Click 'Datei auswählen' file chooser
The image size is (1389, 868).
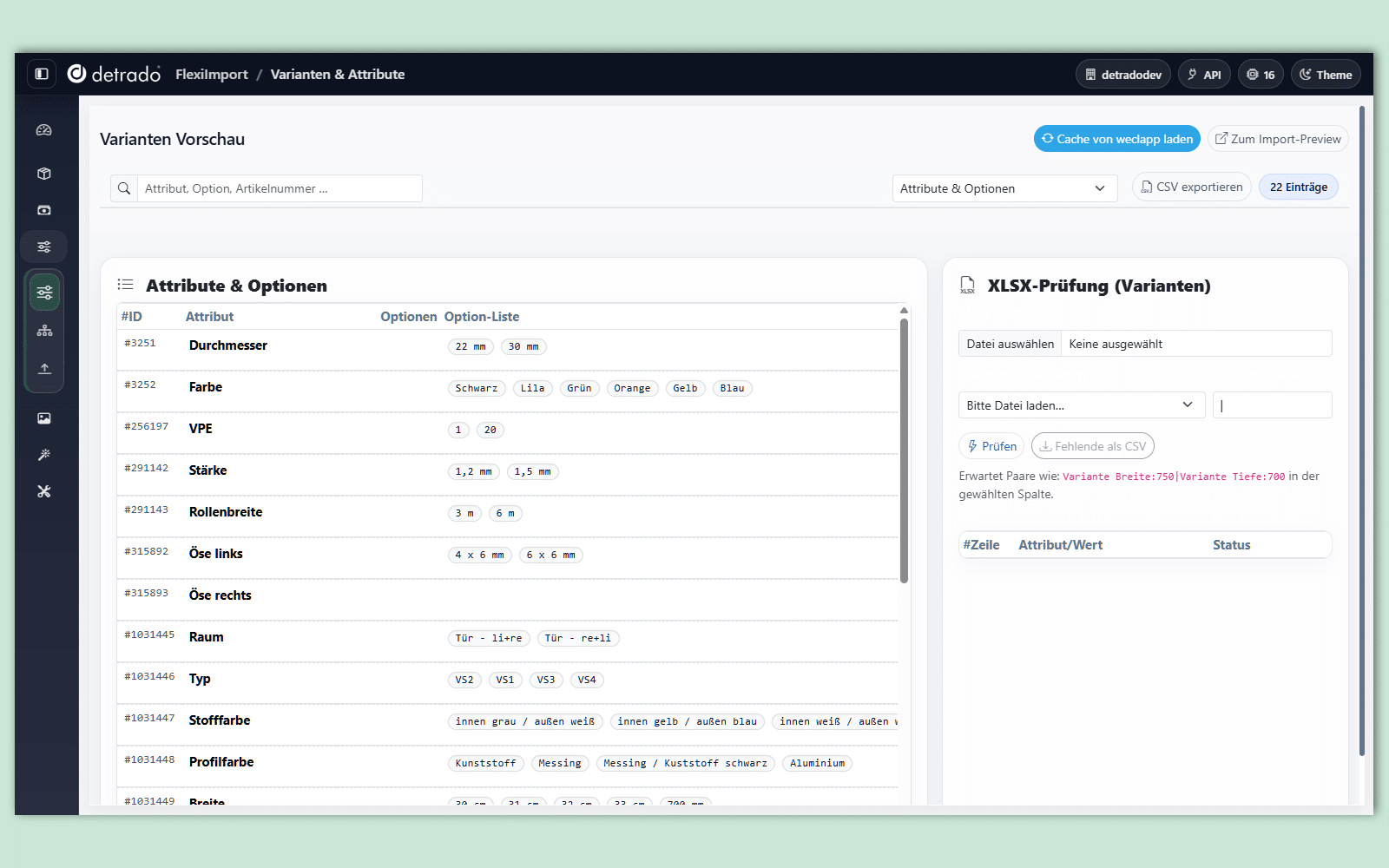(1010, 344)
